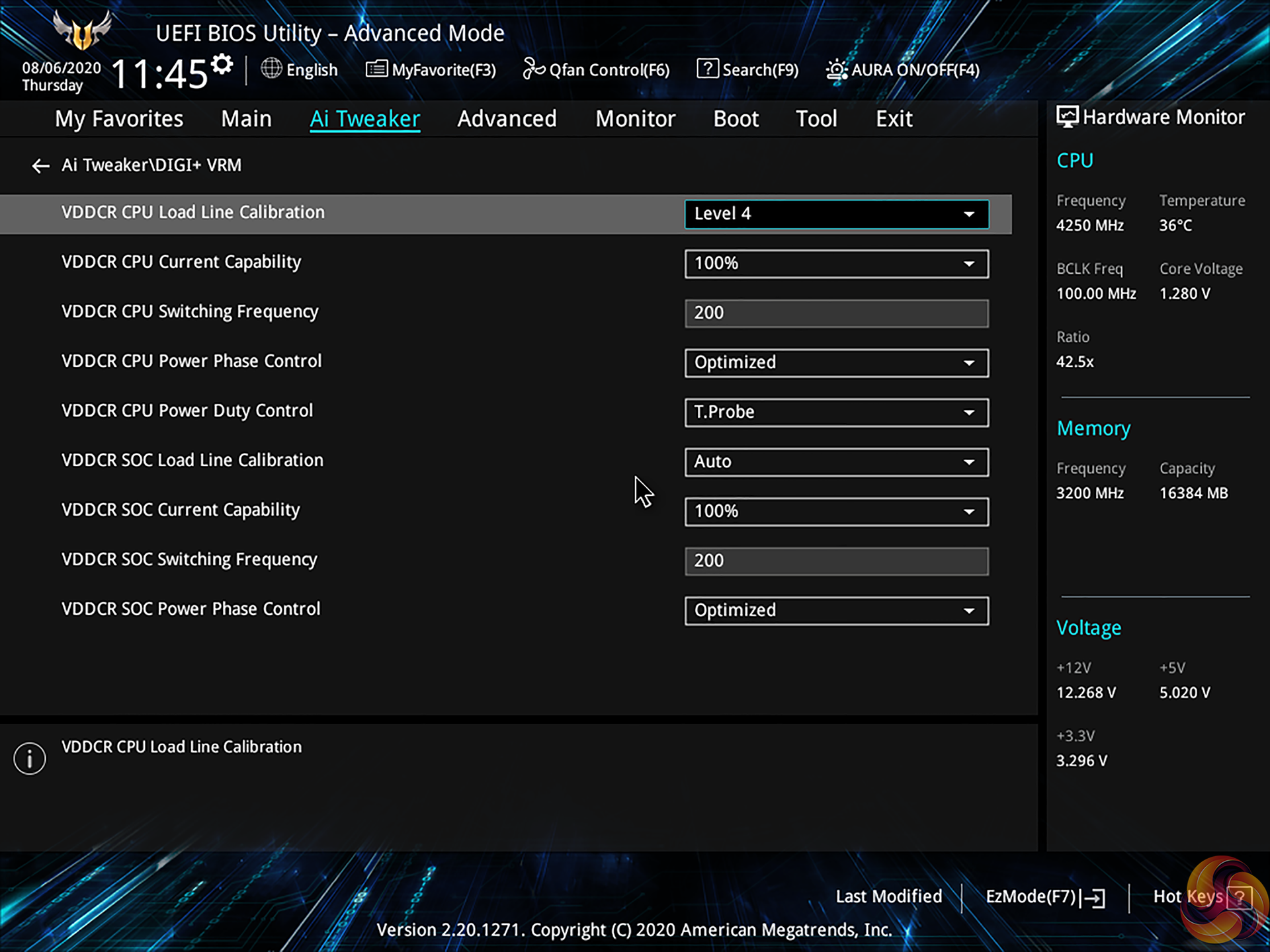Click the info icon in the help panel
This screenshot has height=952, width=1270.
[x=30, y=758]
